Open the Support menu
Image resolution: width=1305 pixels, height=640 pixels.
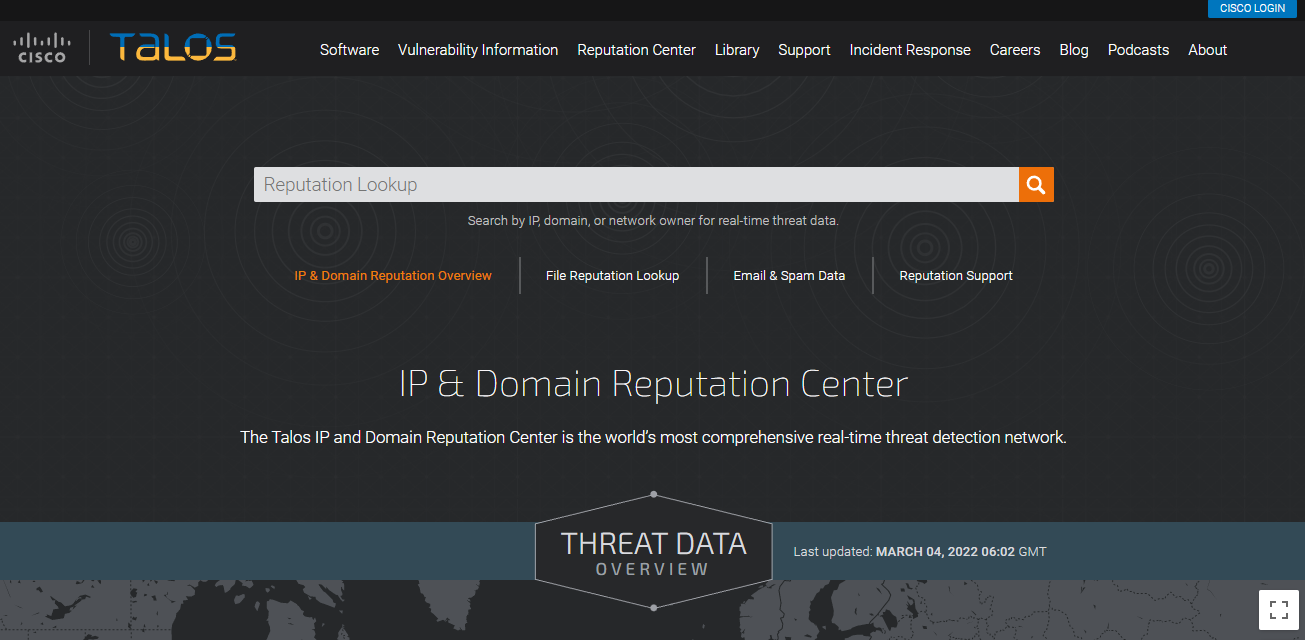pyautogui.click(x=804, y=49)
